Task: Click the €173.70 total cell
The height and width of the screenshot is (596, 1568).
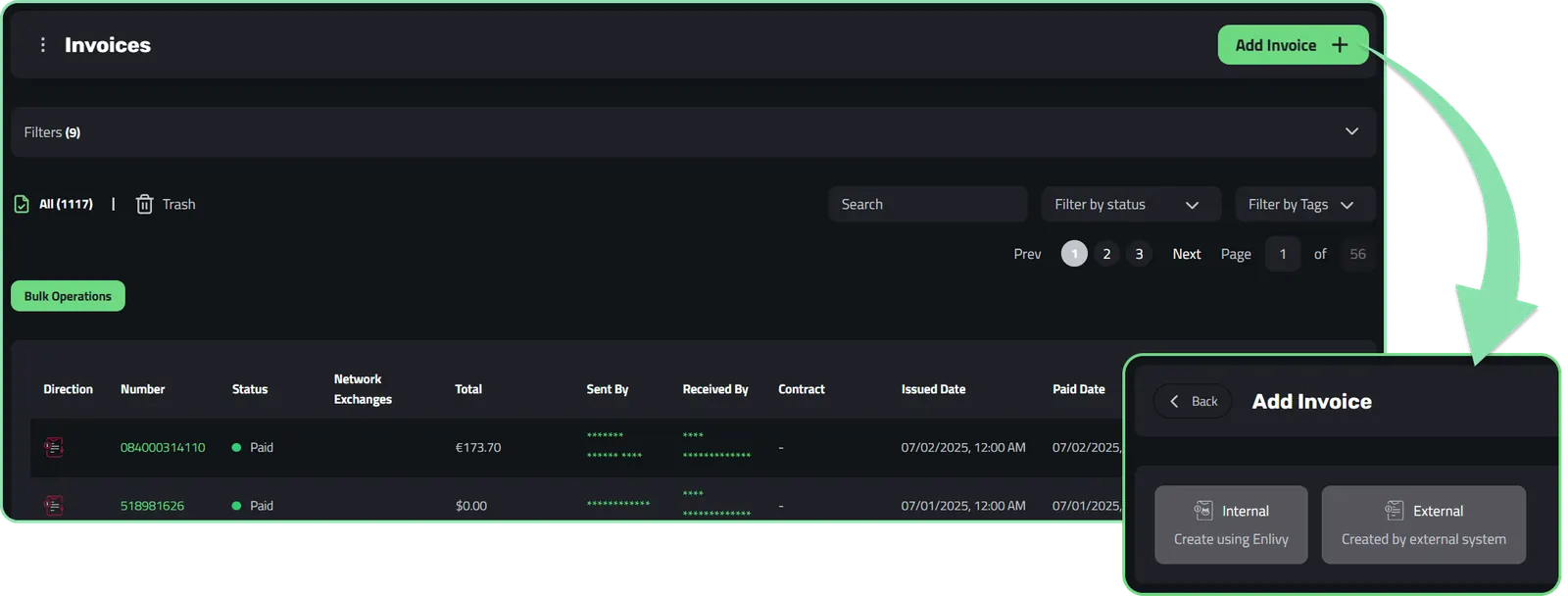Action: [x=478, y=447]
